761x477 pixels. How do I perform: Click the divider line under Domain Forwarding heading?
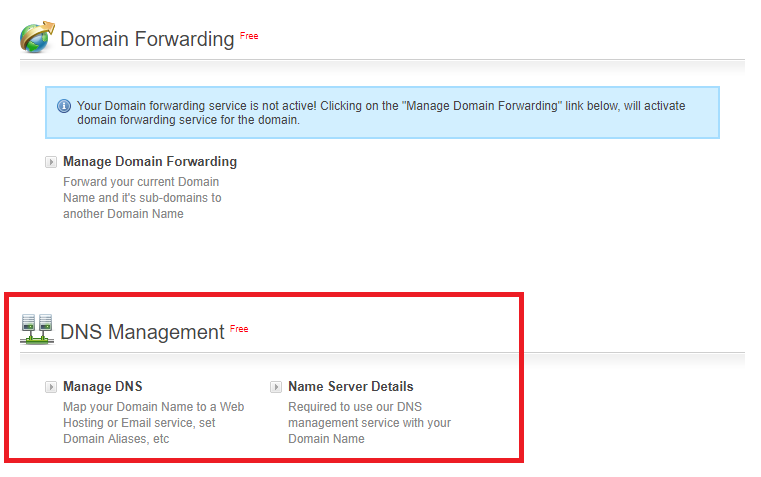(x=382, y=60)
